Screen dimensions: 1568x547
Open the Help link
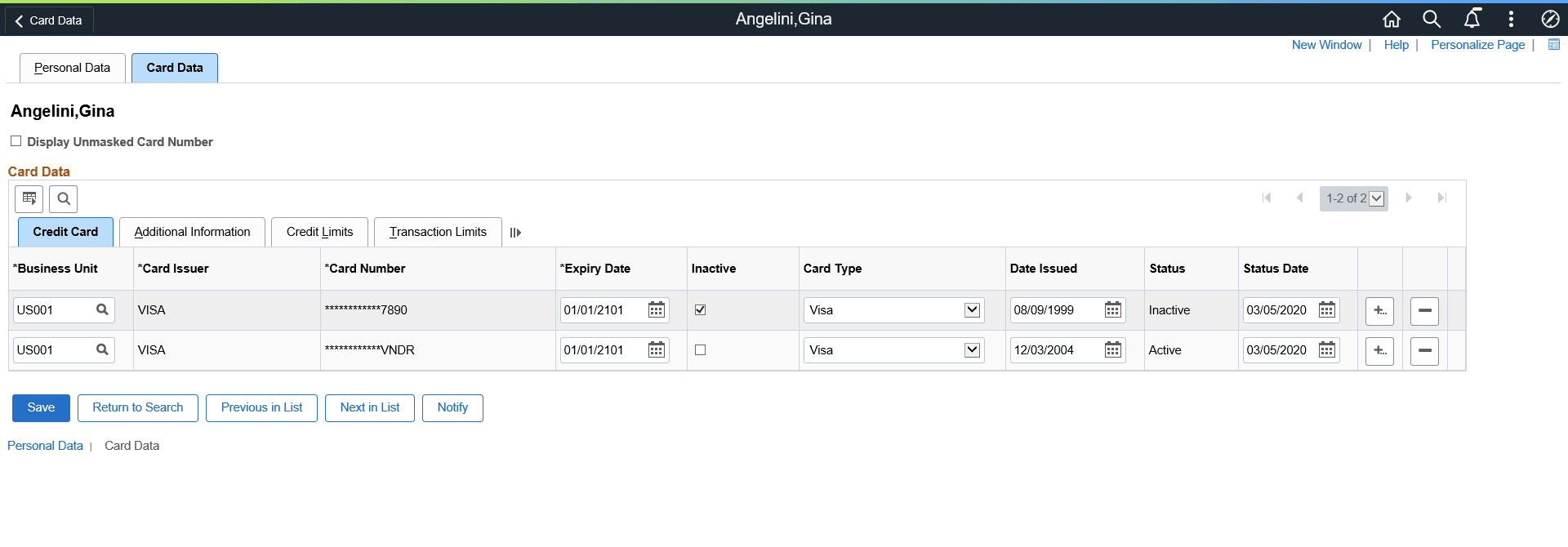[1396, 45]
